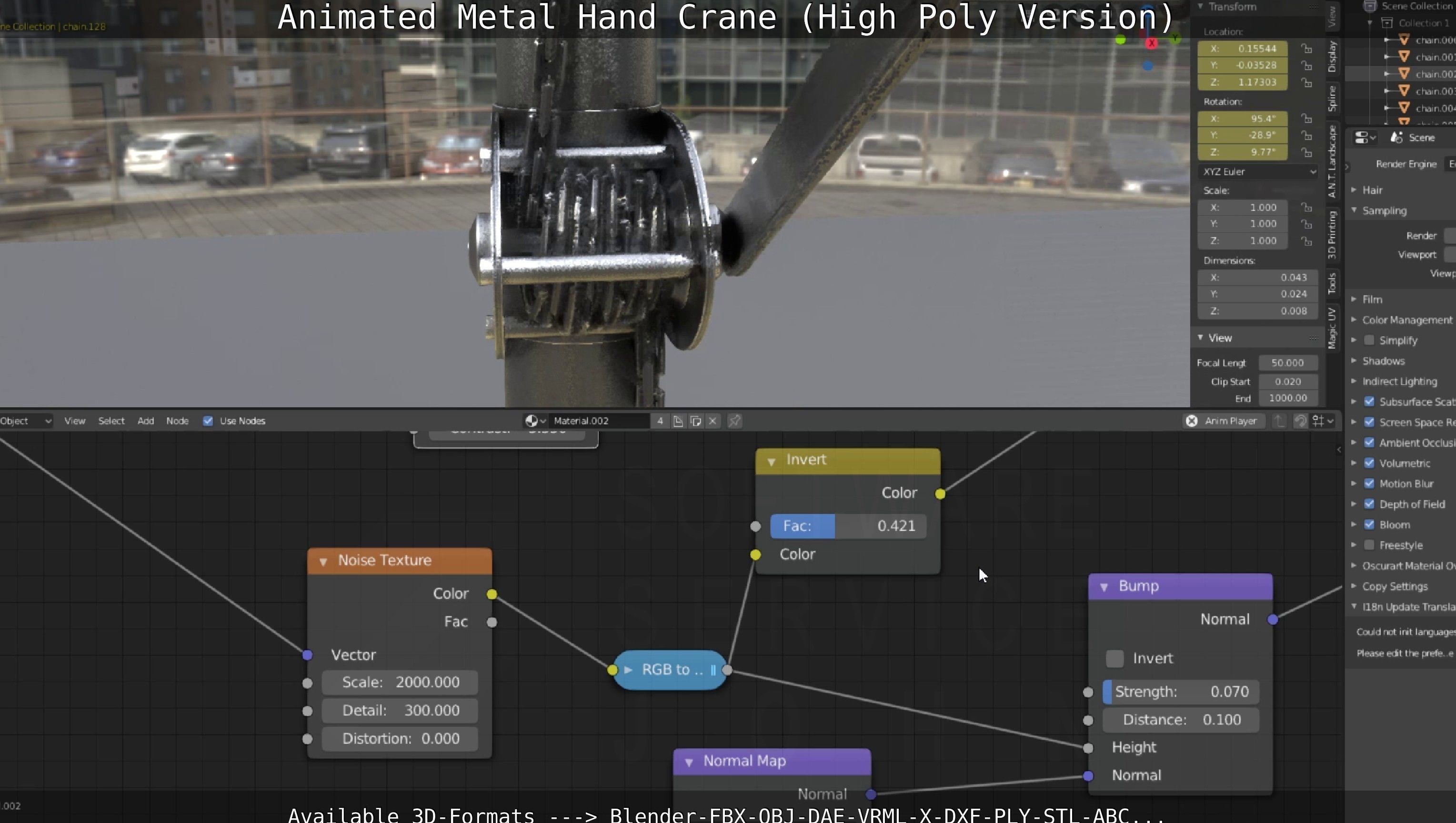The height and width of the screenshot is (823, 1456).
Task: Click the Scene Collection icon in outliner
Action: [1370, 6]
